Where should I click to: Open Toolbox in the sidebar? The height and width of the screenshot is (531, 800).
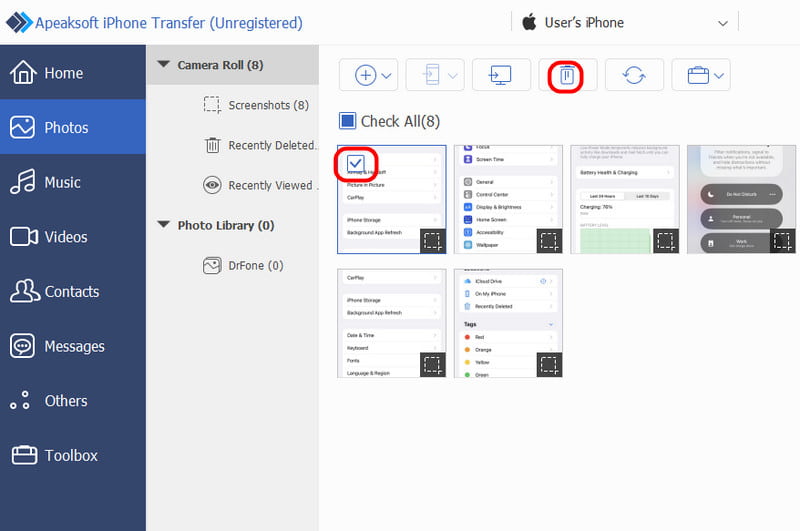[x=73, y=455]
